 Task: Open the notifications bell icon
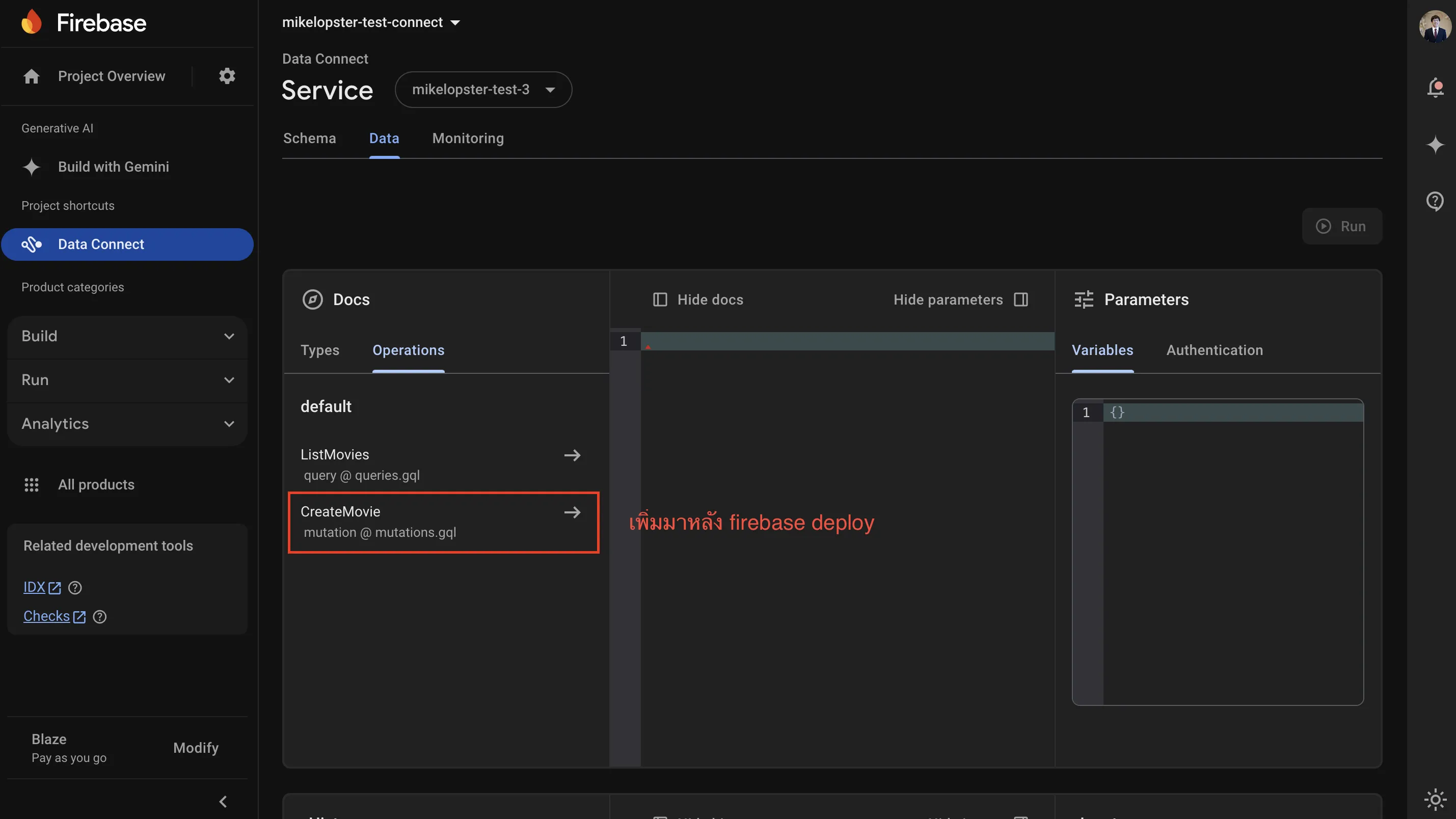tap(1435, 88)
